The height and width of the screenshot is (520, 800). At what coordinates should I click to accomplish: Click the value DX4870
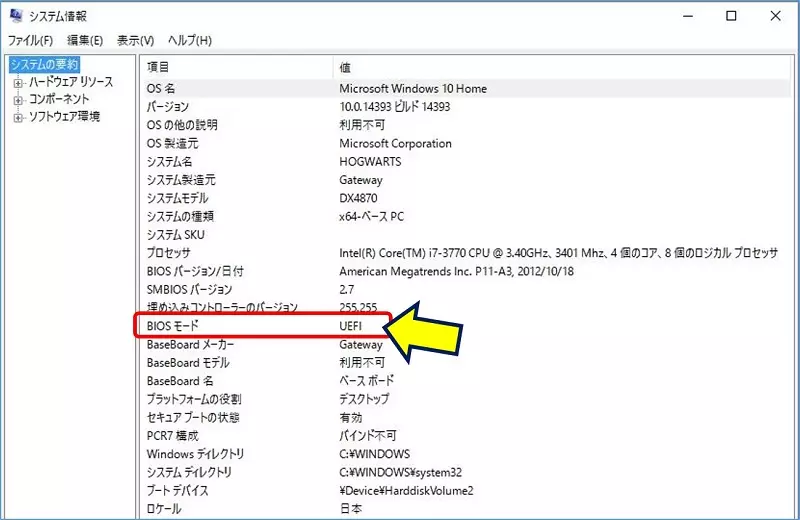point(358,198)
